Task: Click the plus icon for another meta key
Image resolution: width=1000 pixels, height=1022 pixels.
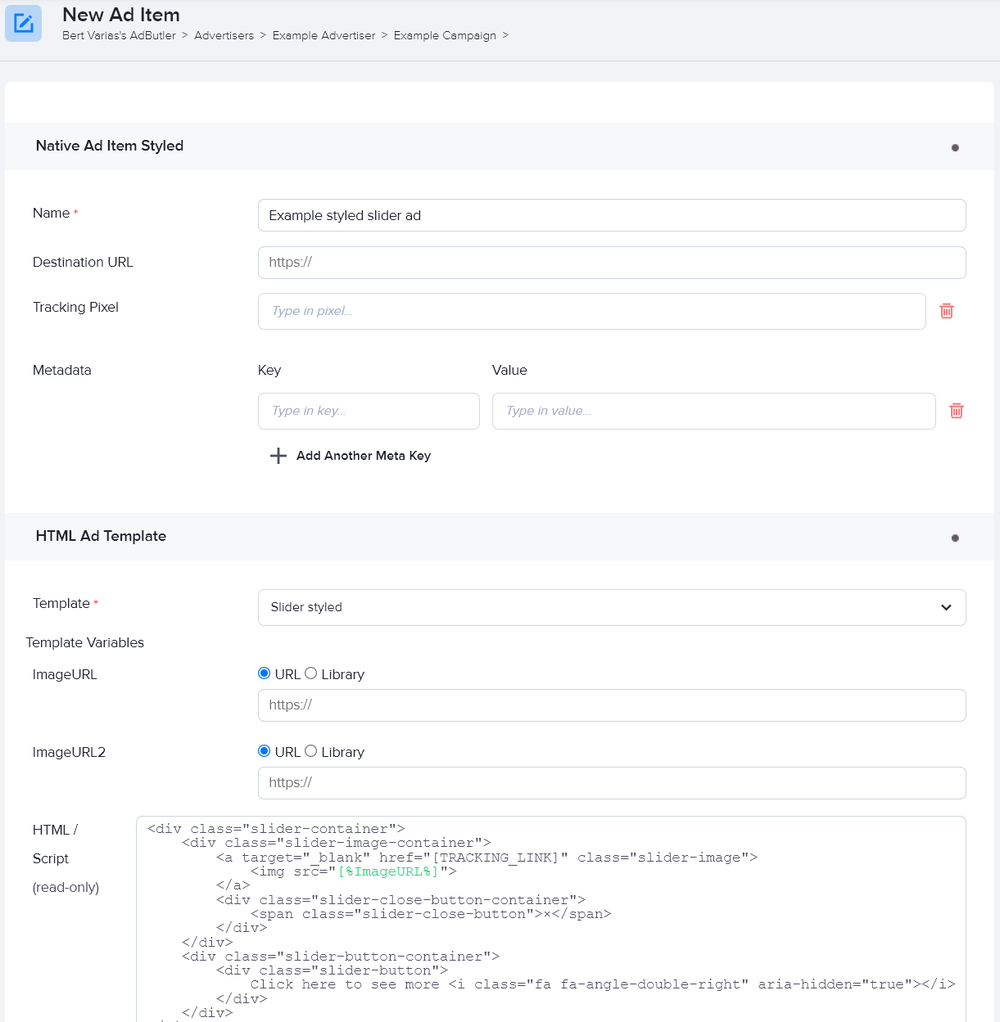Action: tap(278, 456)
